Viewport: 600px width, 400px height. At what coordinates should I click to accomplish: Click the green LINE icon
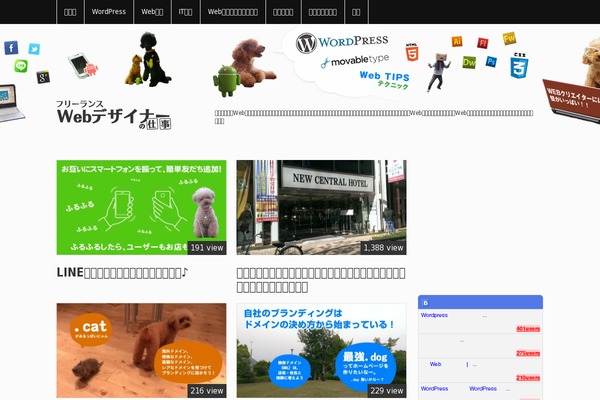(x=21, y=66)
